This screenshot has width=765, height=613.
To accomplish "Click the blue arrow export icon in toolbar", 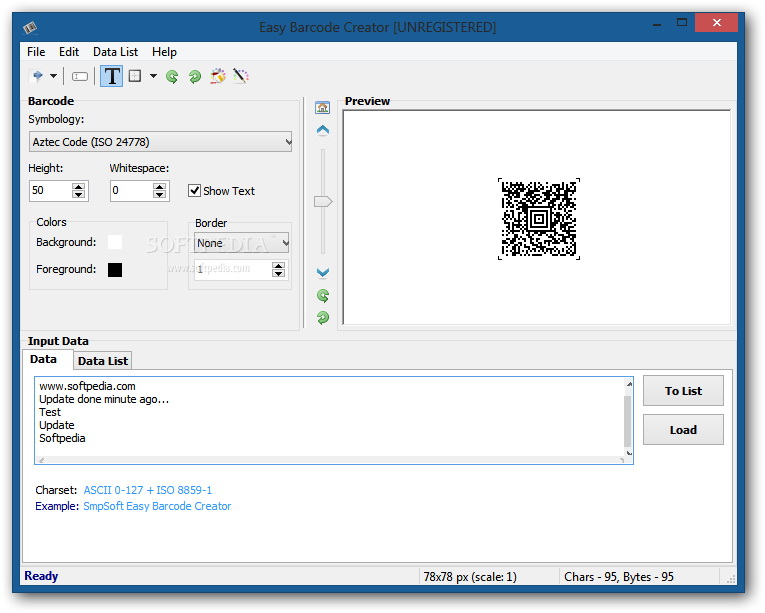I will point(37,76).
